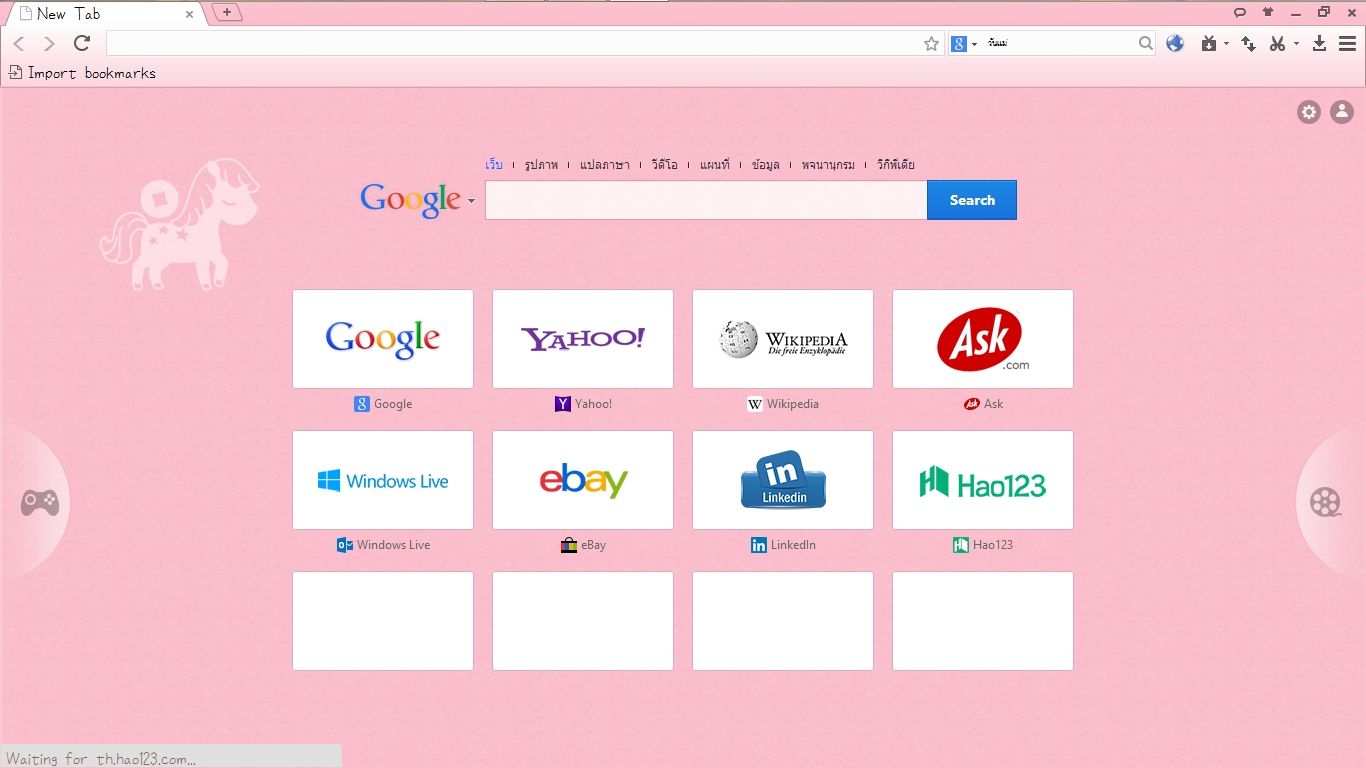Click the Wikipedia W favicon below its tile
This screenshot has width=1366, height=768.
pyautogui.click(x=755, y=404)
